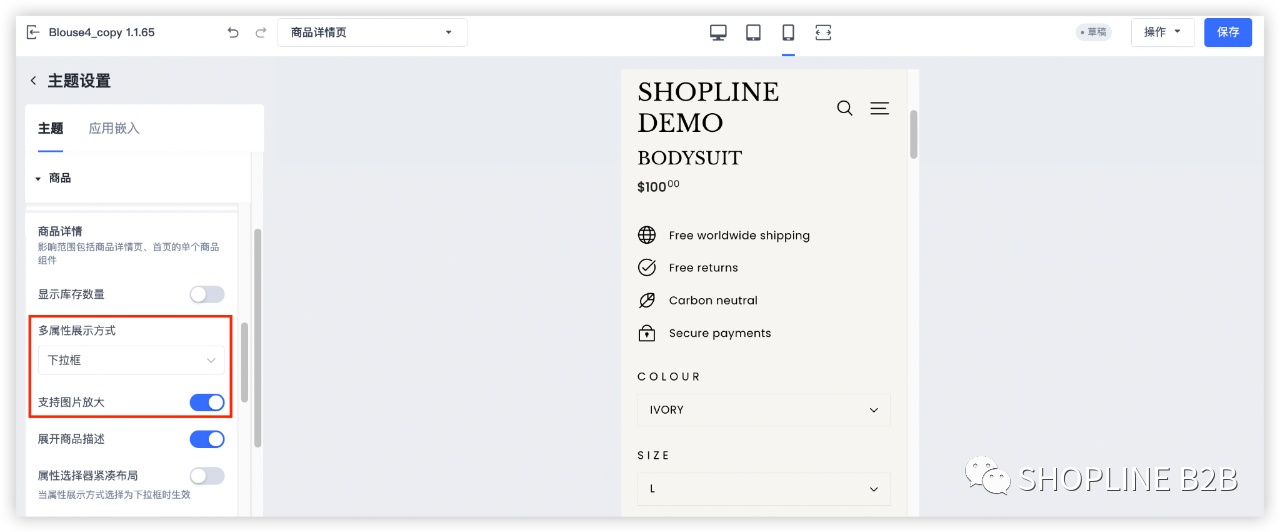Image resolution: width=1280 pixels, height=532 pixels.
Task: Click the preview pane scrollbar
Action: tap(913, 134)
